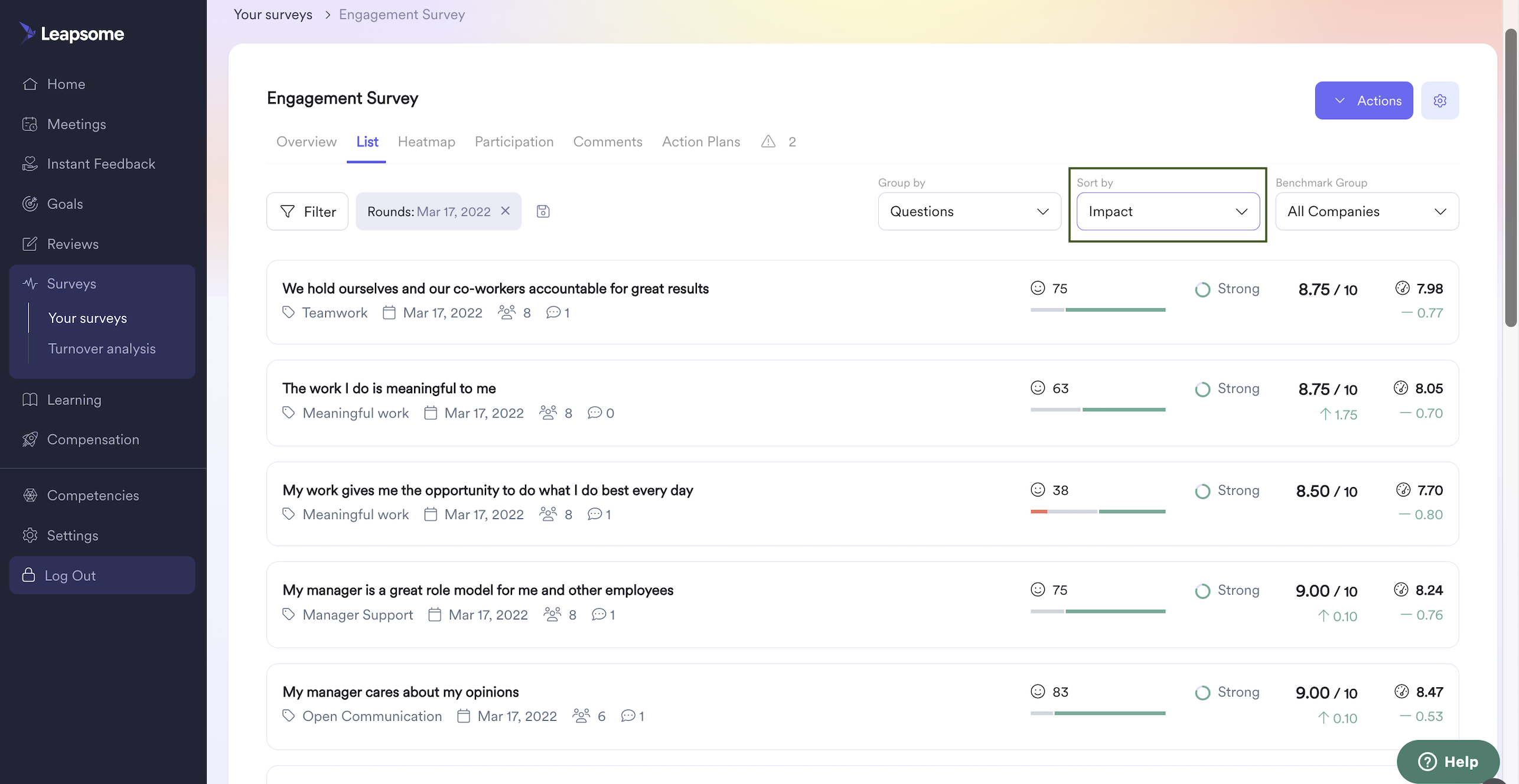The height and width of the screenshot is (784, 1519).
Task: Click the Leapsome logo
Action: tap(71, 34)
